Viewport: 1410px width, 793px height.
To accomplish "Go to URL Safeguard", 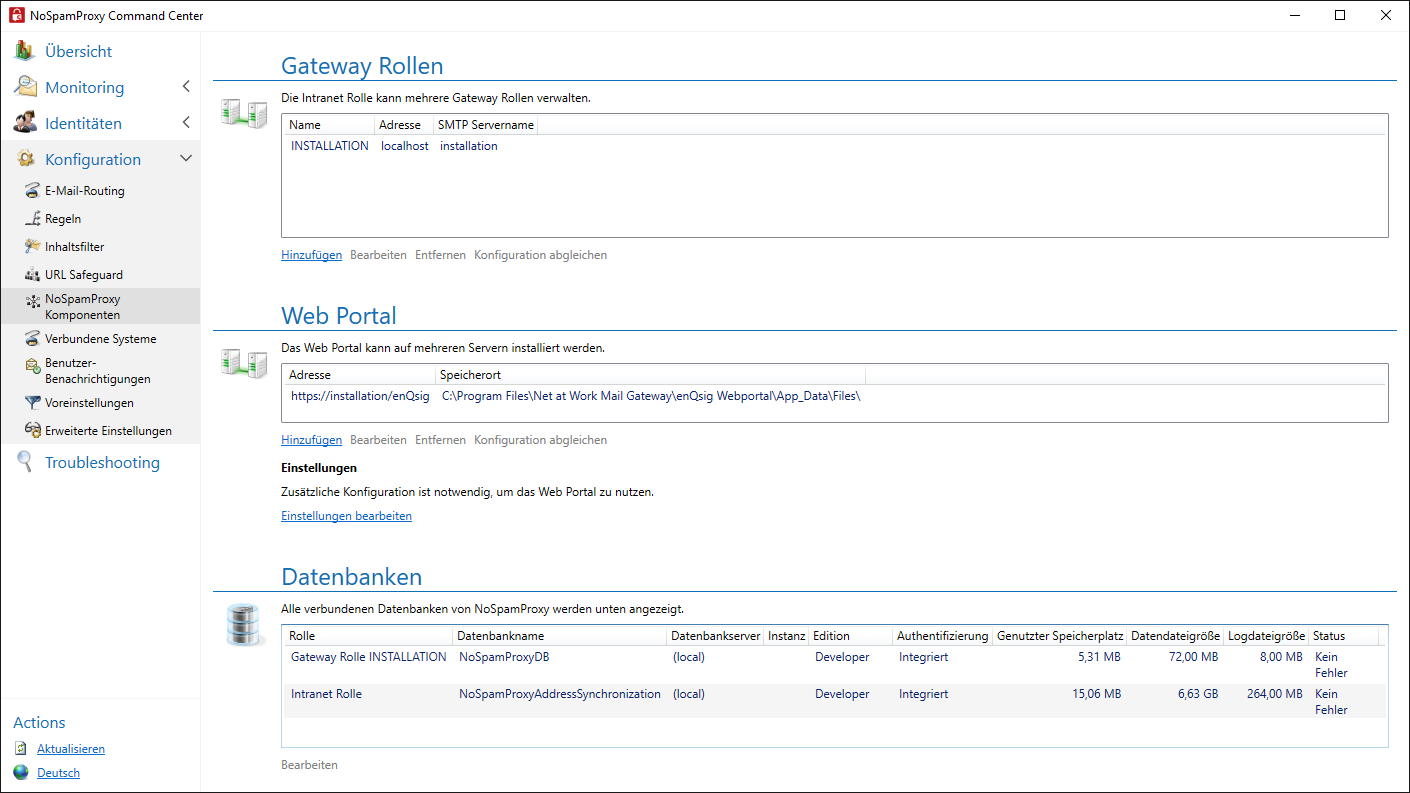I will (84, 275).
